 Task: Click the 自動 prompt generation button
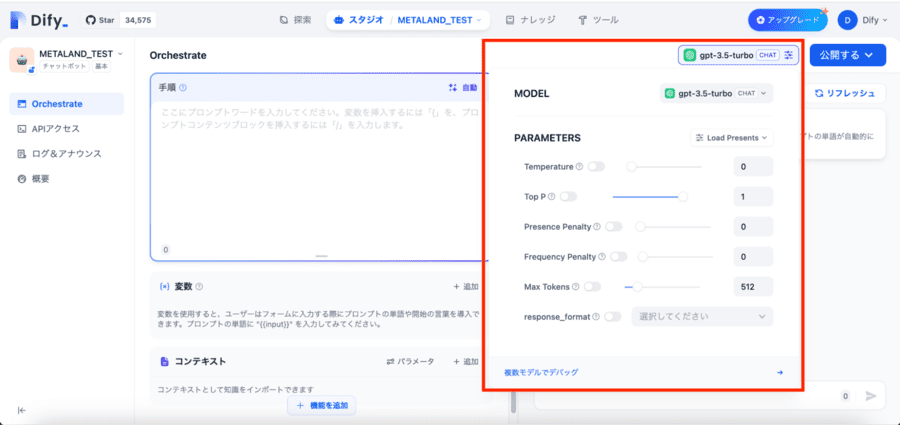pos(463,88)
